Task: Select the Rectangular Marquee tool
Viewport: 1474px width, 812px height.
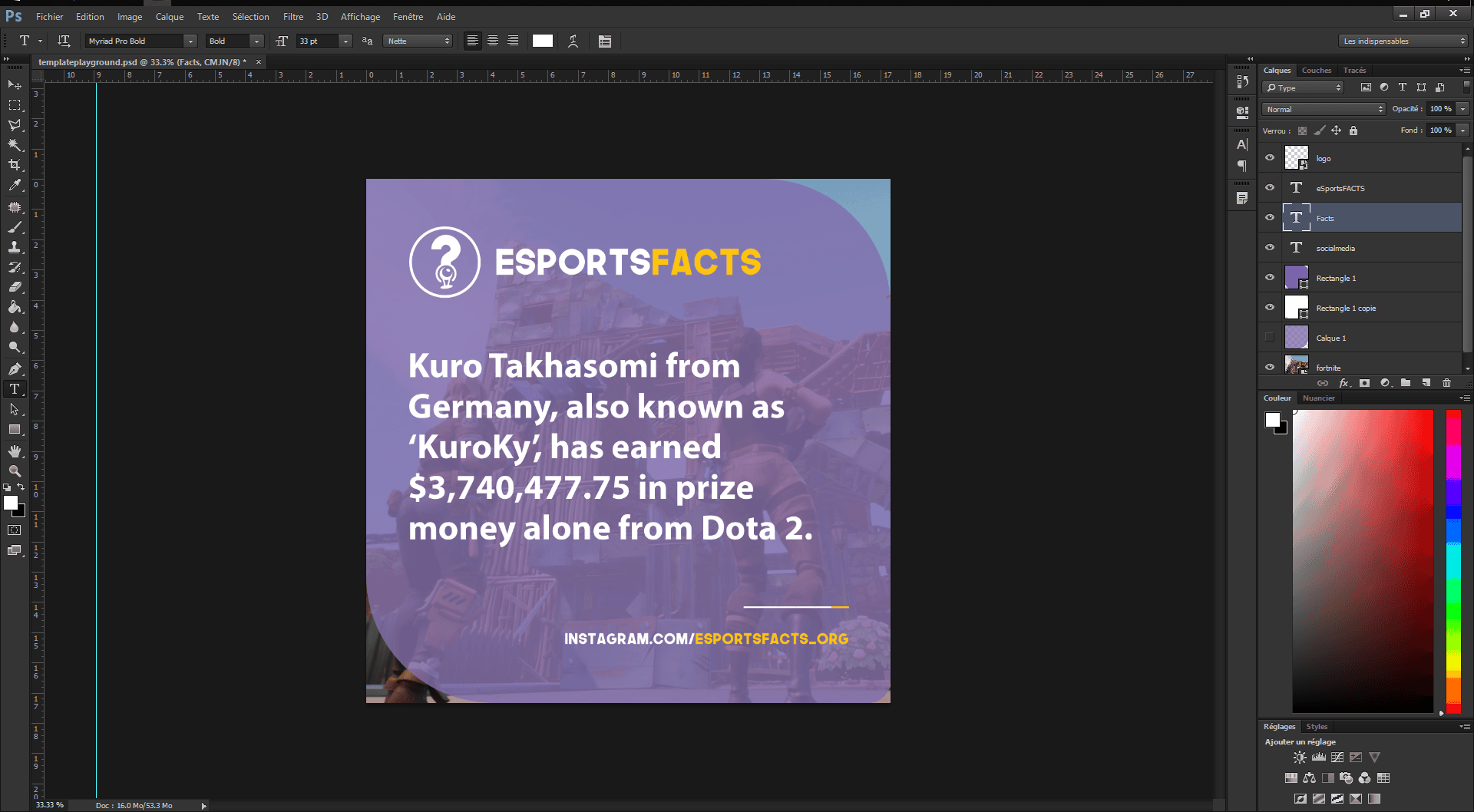Action: pyautogui.click(x=15, y=105)
